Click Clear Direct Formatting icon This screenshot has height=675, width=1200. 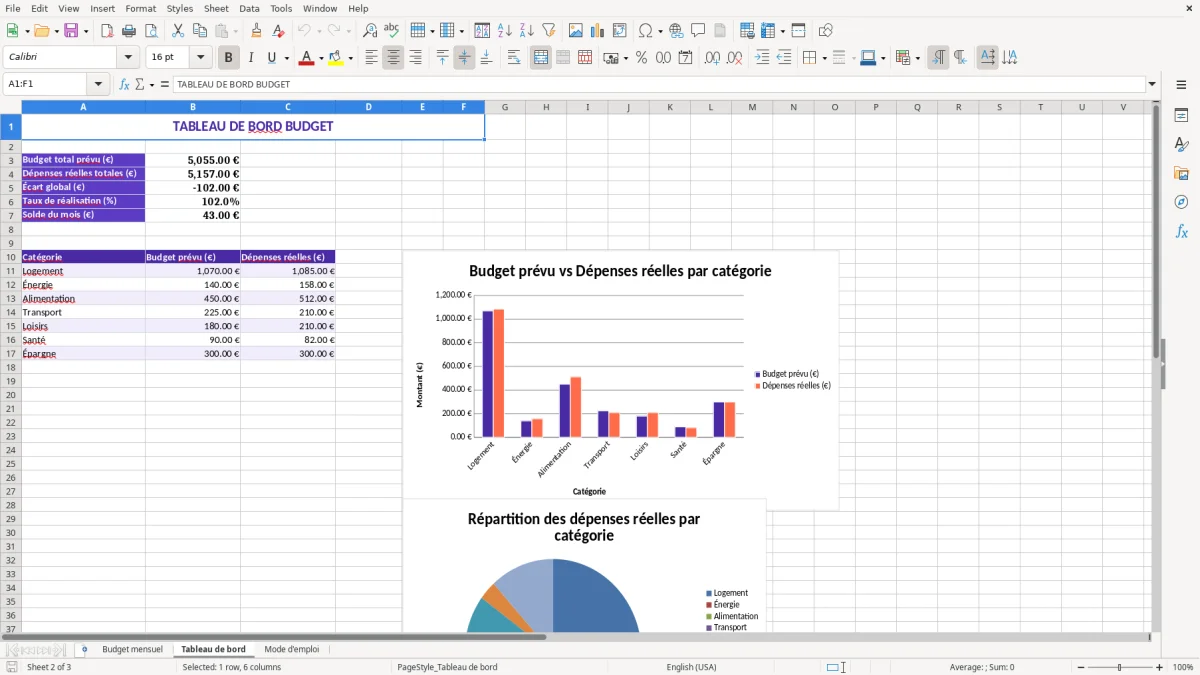[278, 31]
